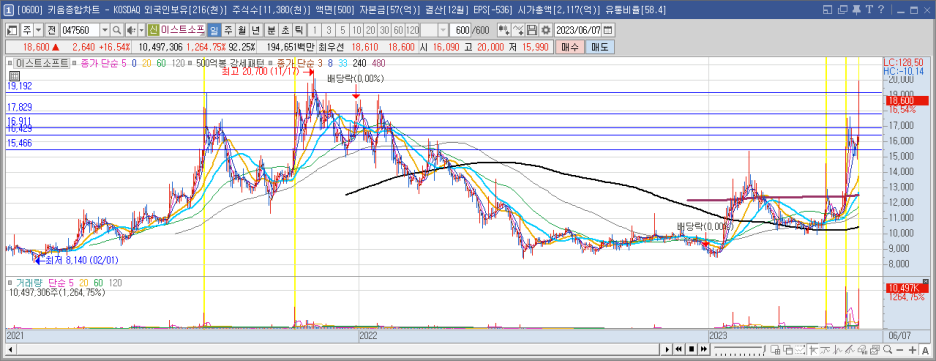Click the plus zoom in icon
Viewport: 936px width, 361px height.
coord(913,349)
